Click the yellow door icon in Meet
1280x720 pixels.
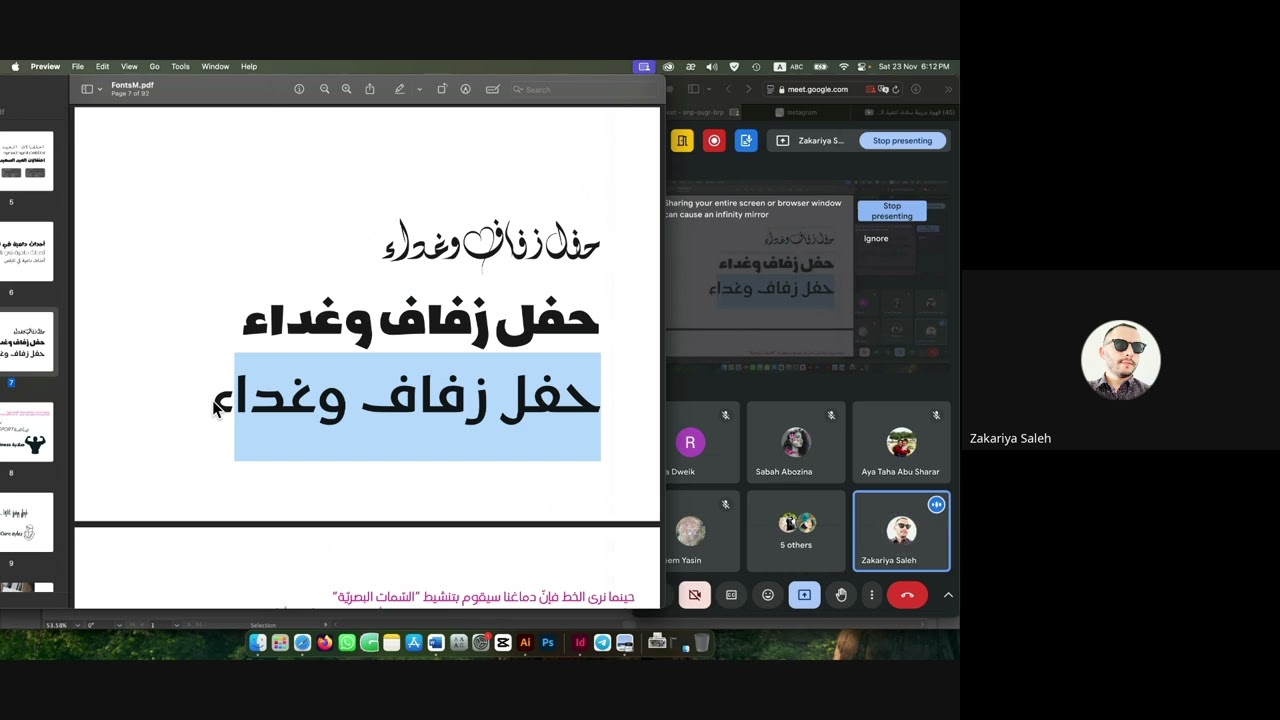click(x=682, y=141)
